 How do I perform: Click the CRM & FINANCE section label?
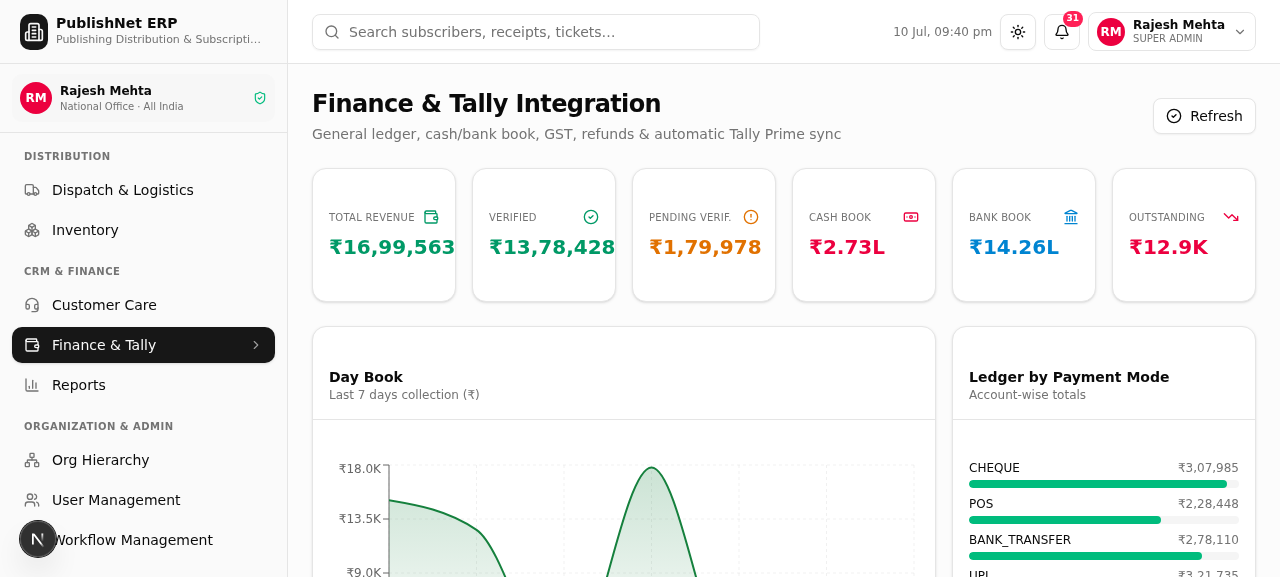pos(72,271)
